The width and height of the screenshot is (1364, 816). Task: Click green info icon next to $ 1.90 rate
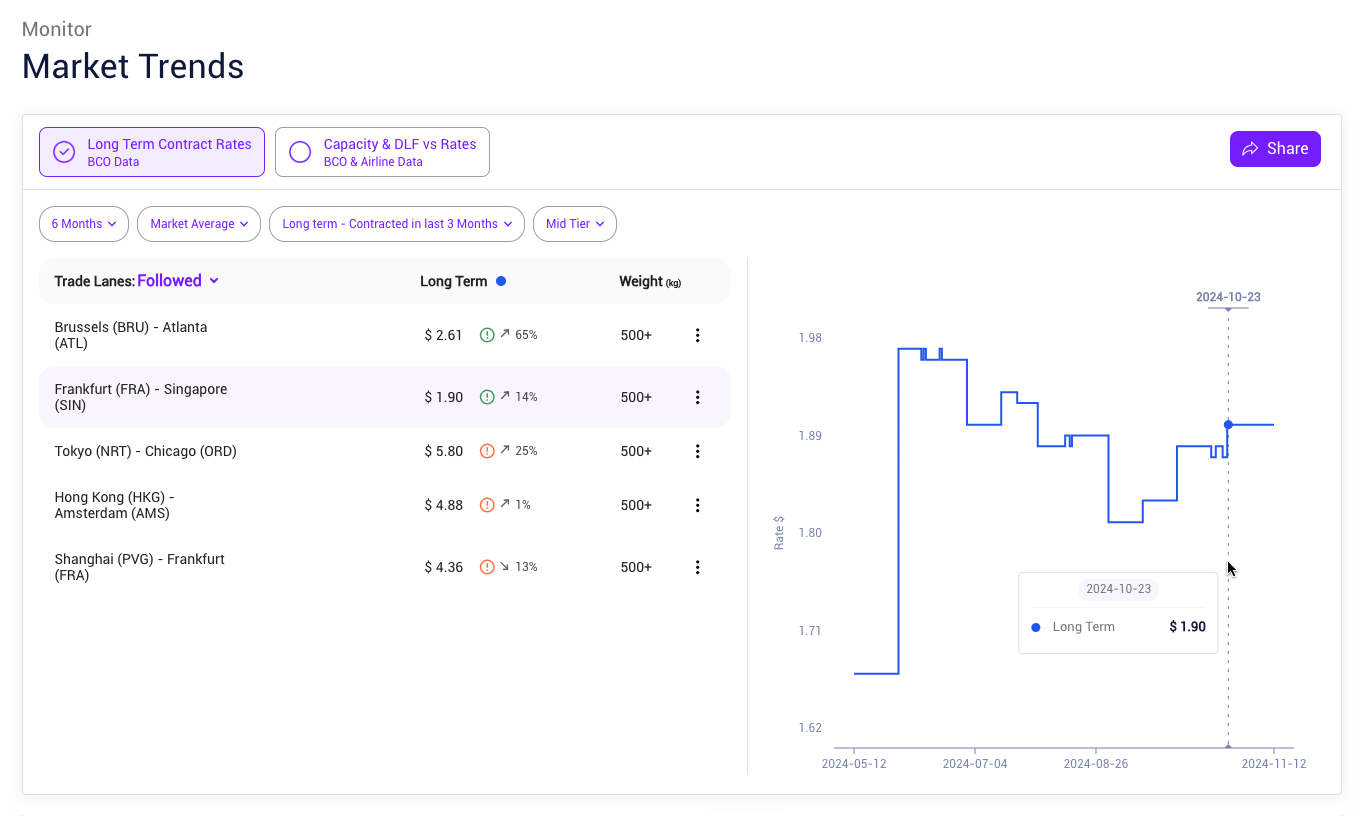tap(487, 397)
